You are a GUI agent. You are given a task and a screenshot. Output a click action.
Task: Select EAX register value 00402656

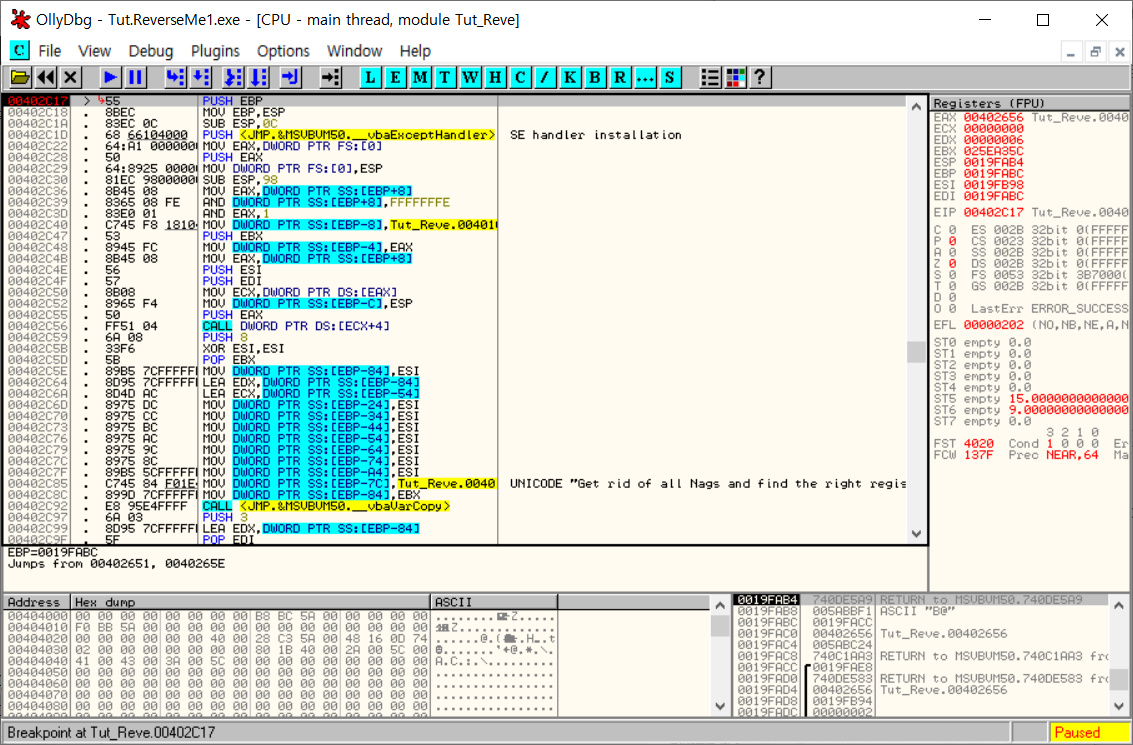(x=993, y=117)
